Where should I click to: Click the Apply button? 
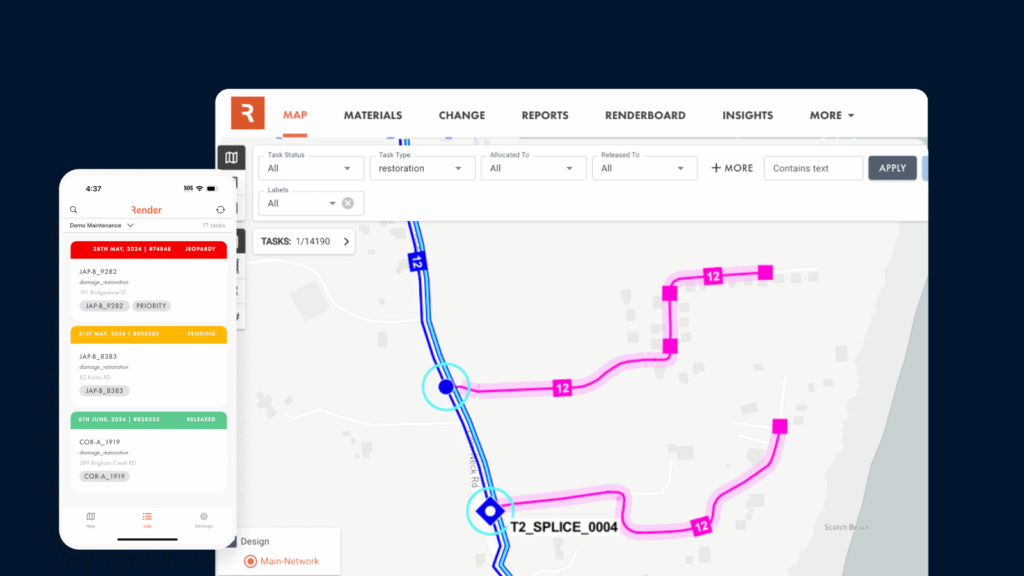(892, 168)
